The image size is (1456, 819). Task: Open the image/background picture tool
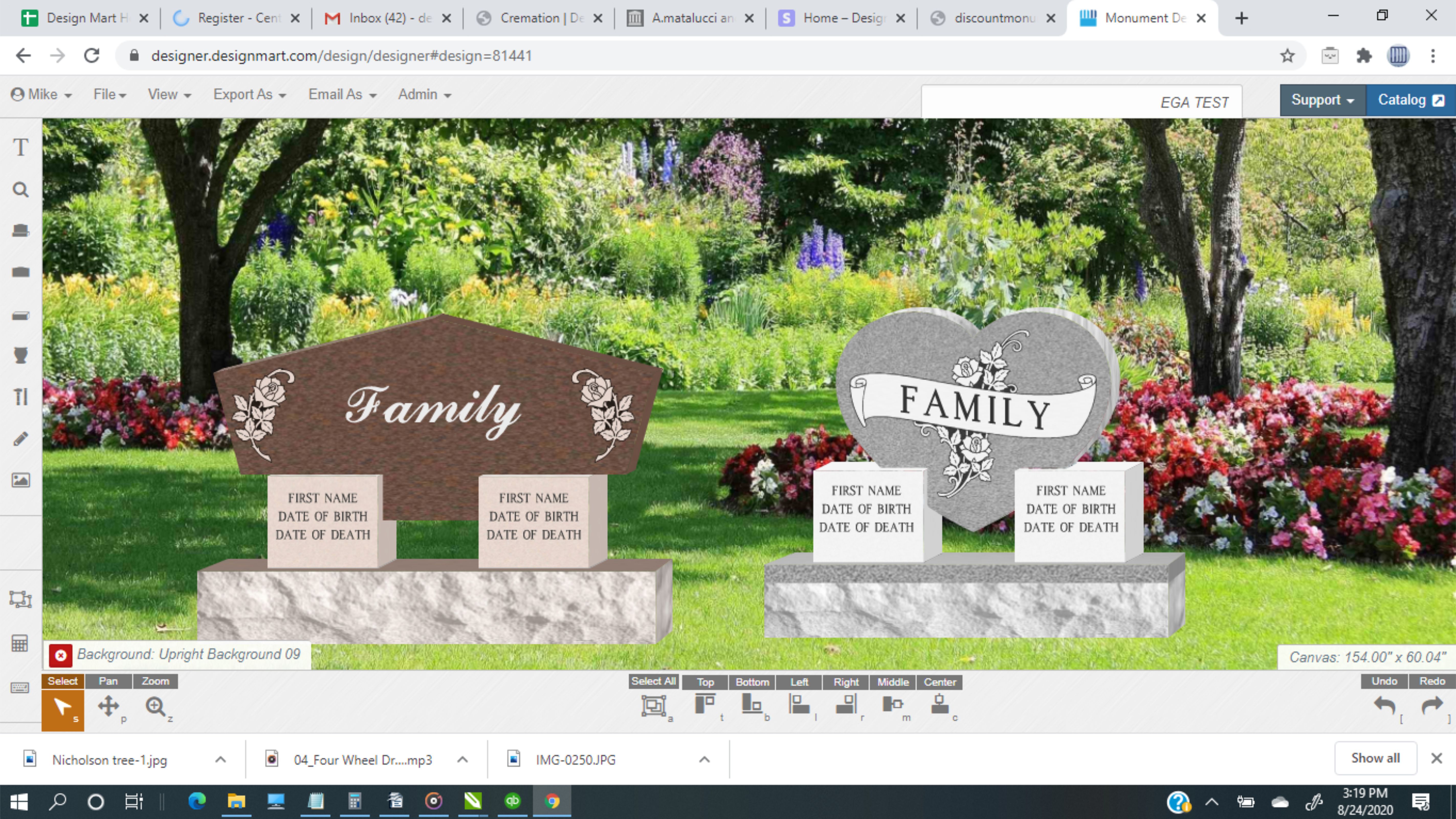(x=21, y=480)
